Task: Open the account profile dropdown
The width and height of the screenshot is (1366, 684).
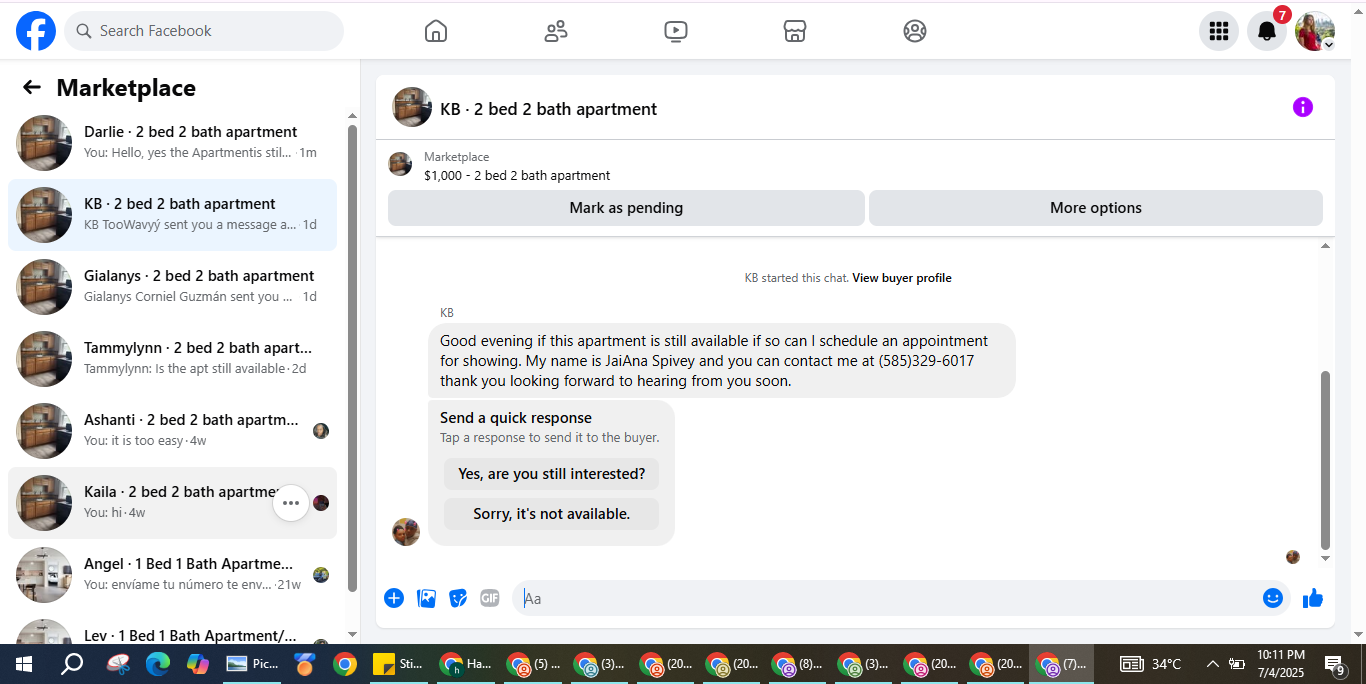Action: coord(1315,31)
